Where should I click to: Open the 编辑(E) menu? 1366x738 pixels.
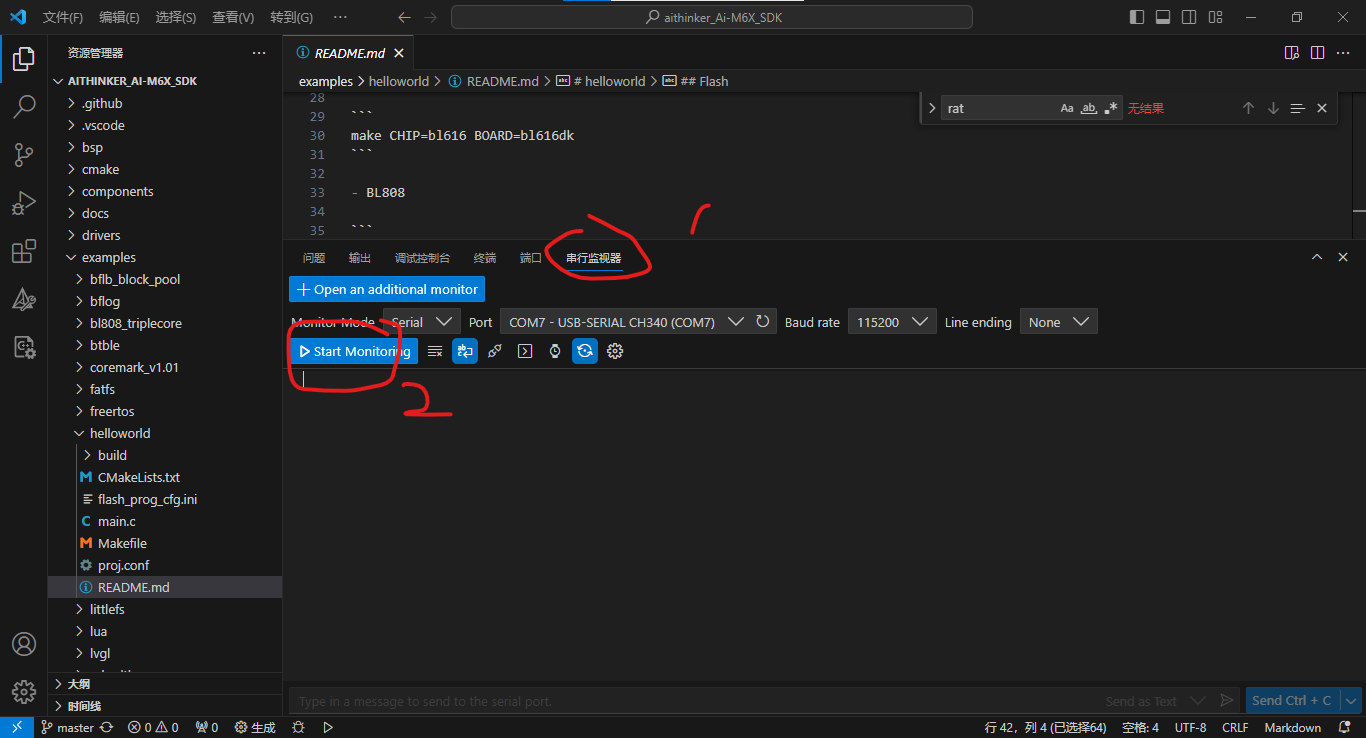click(x=120, y=17)
